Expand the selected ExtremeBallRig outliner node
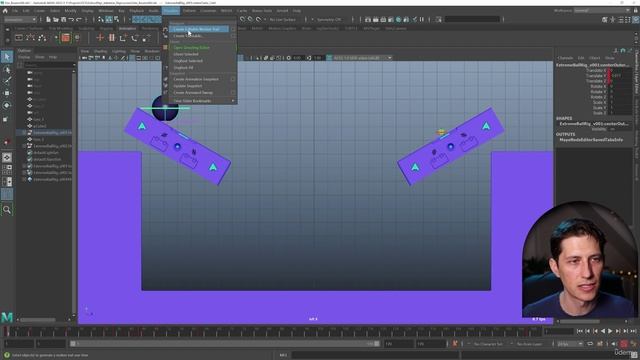Screen dimensions: 640x360 24,133
